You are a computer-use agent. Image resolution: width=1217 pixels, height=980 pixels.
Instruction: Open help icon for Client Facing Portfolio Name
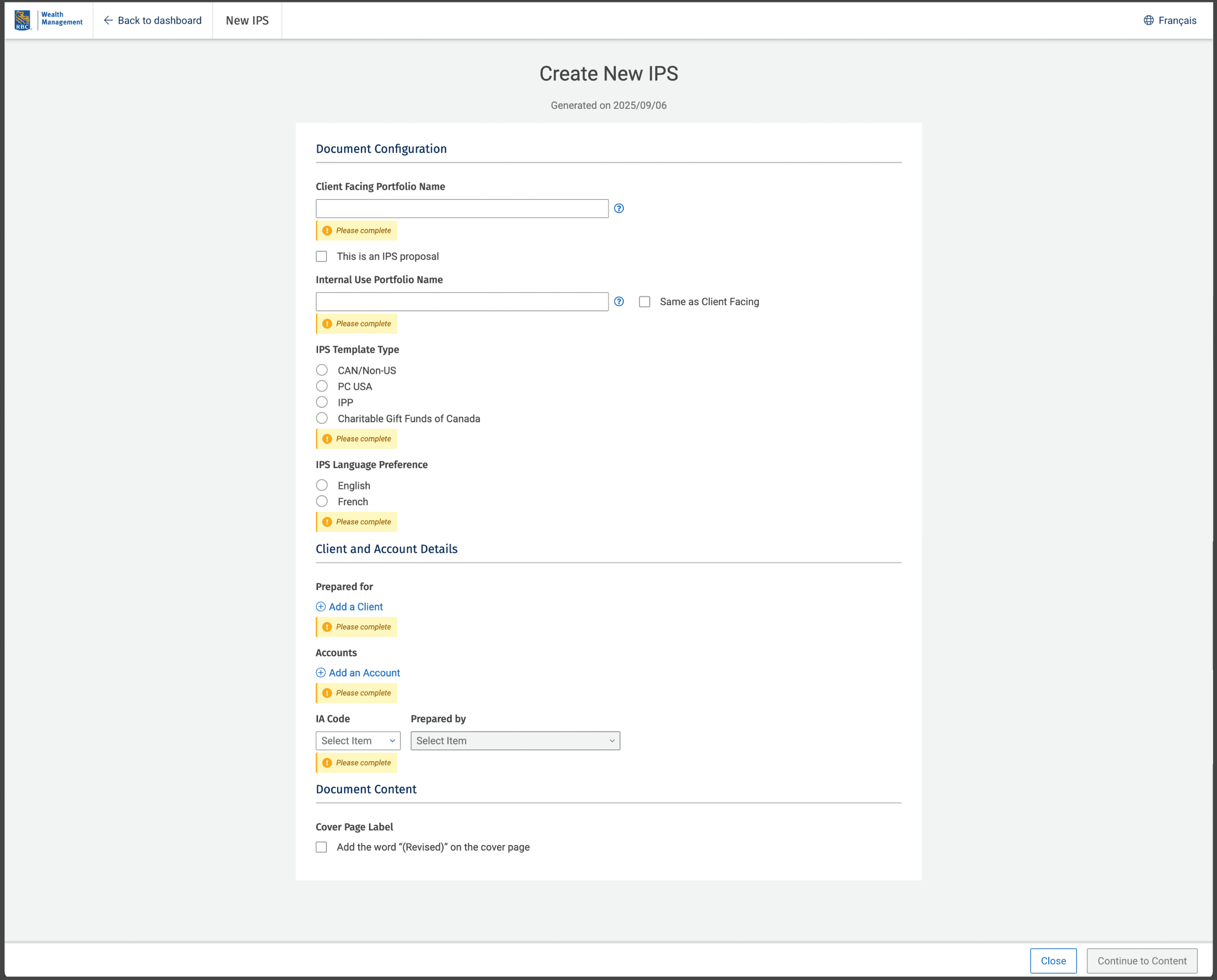pos(619,208)
